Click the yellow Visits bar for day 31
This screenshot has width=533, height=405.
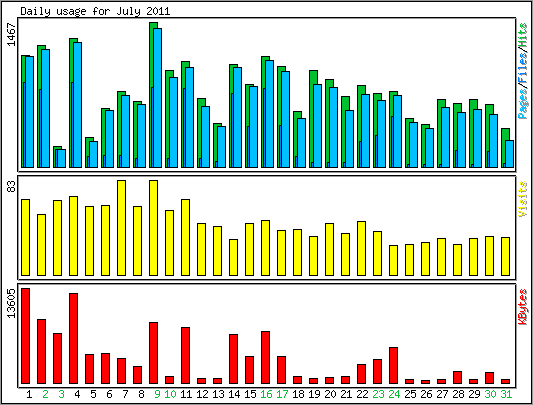[505, 256]
